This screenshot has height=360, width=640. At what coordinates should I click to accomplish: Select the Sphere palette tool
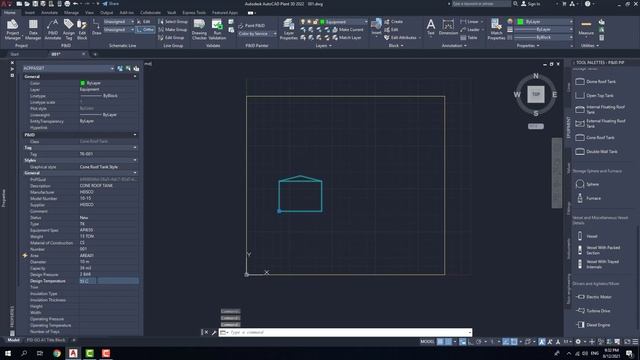(x=587, y=184)
